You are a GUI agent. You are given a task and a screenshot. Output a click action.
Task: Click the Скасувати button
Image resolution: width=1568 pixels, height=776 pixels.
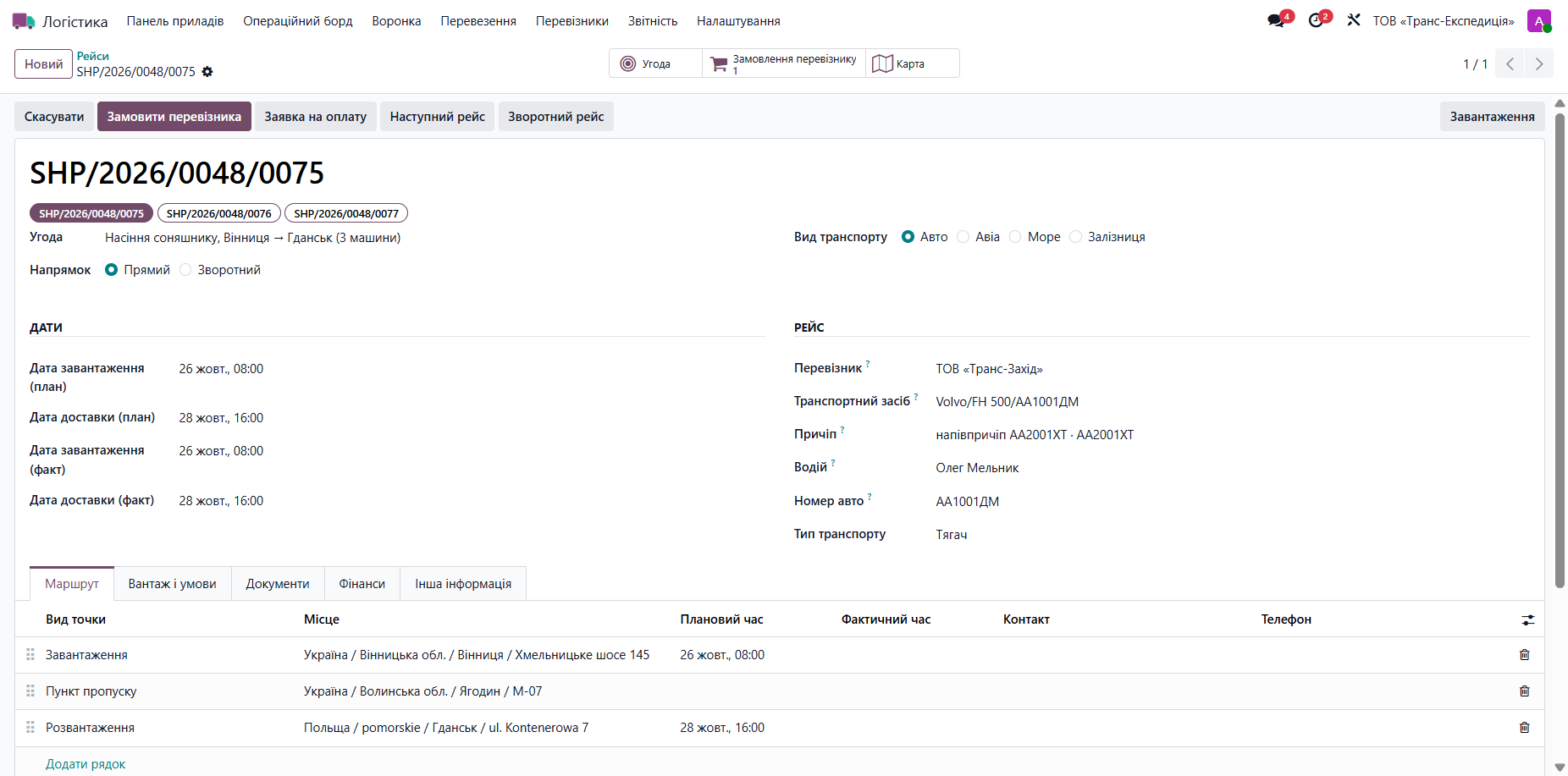[x=54, y=117]
